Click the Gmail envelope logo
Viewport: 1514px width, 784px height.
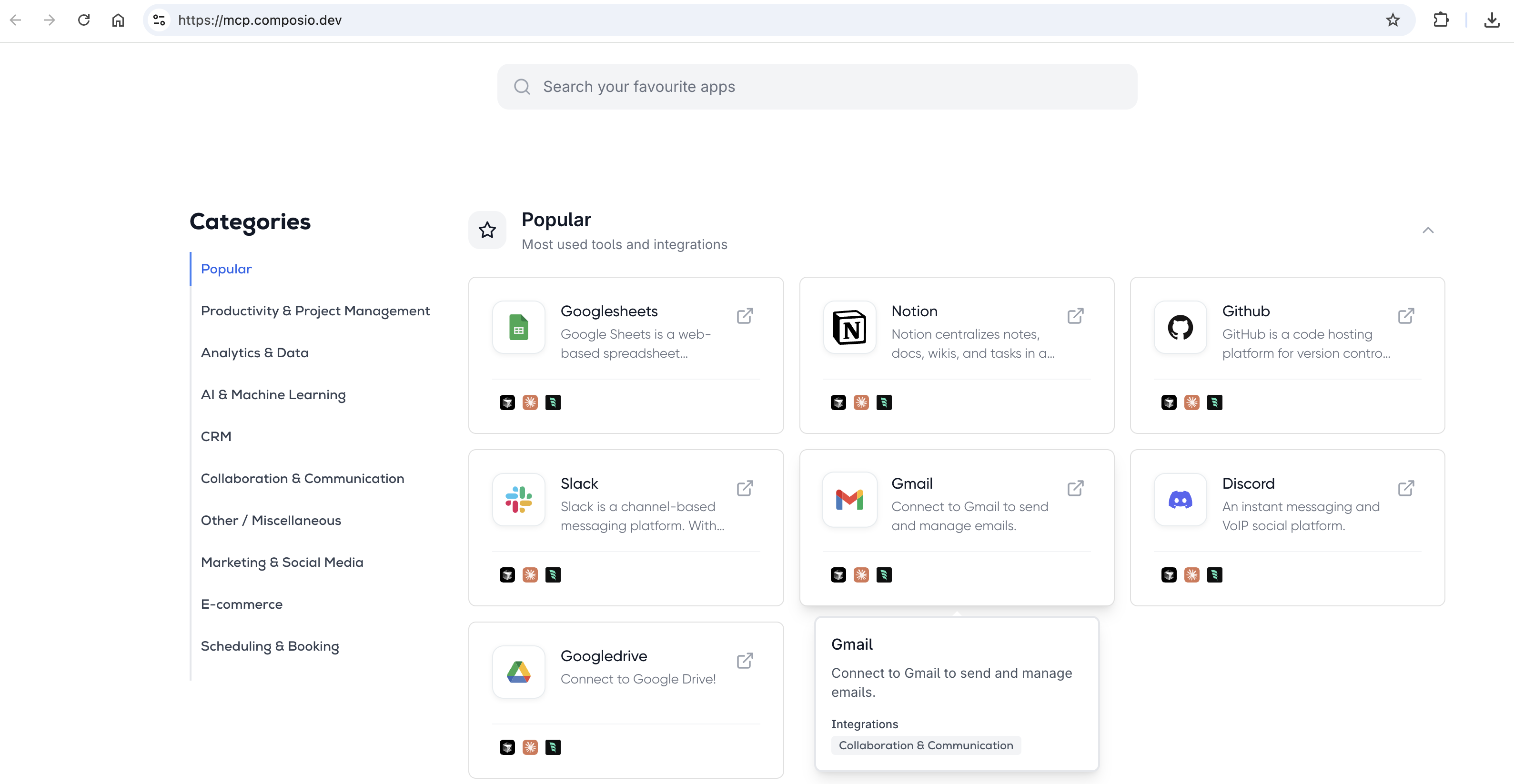pyautogui.click(x=850, y=500)
